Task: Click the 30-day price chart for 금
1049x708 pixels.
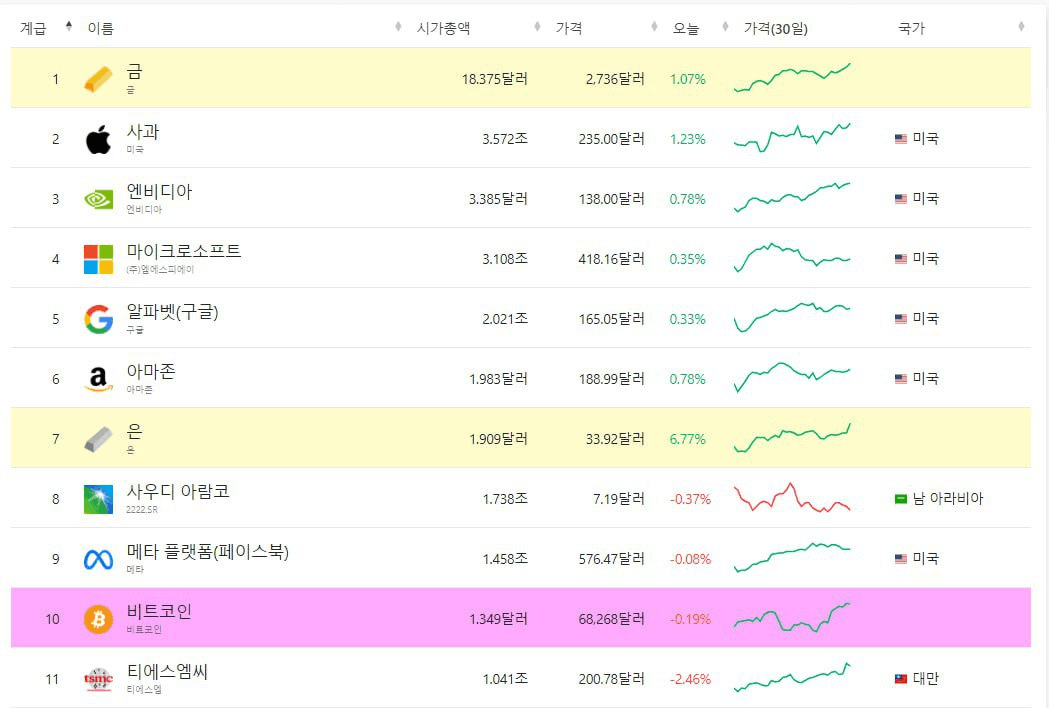Action: pyautogui.click(x=792, y=78)
